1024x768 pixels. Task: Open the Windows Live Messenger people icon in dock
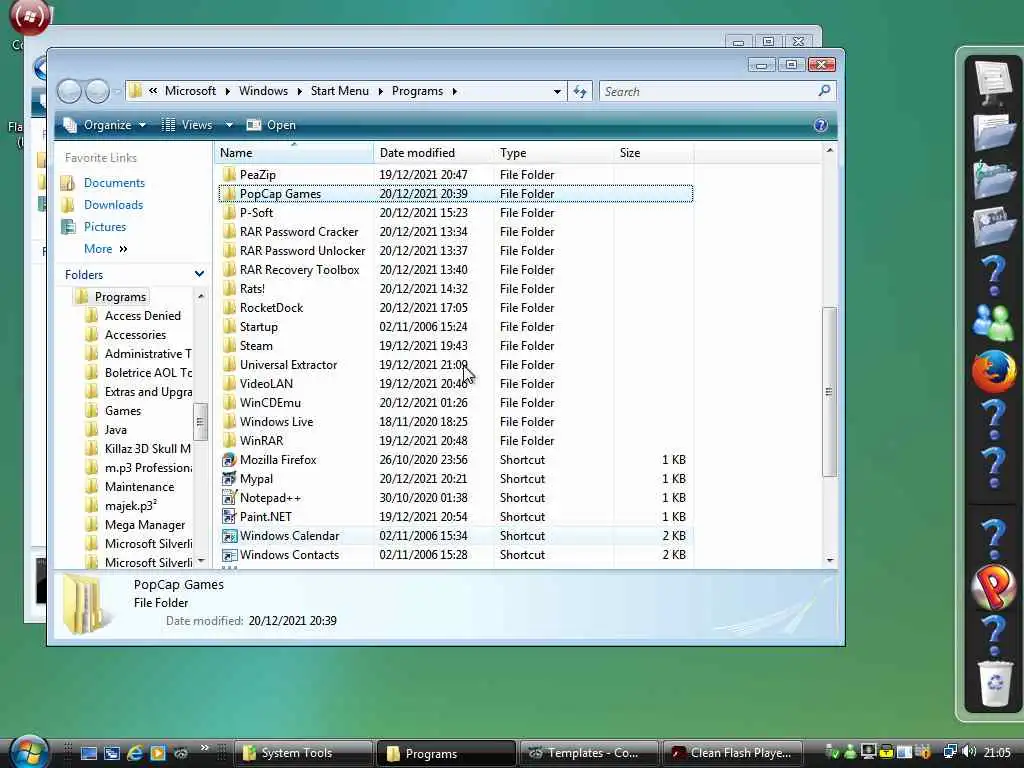(993, 323)
